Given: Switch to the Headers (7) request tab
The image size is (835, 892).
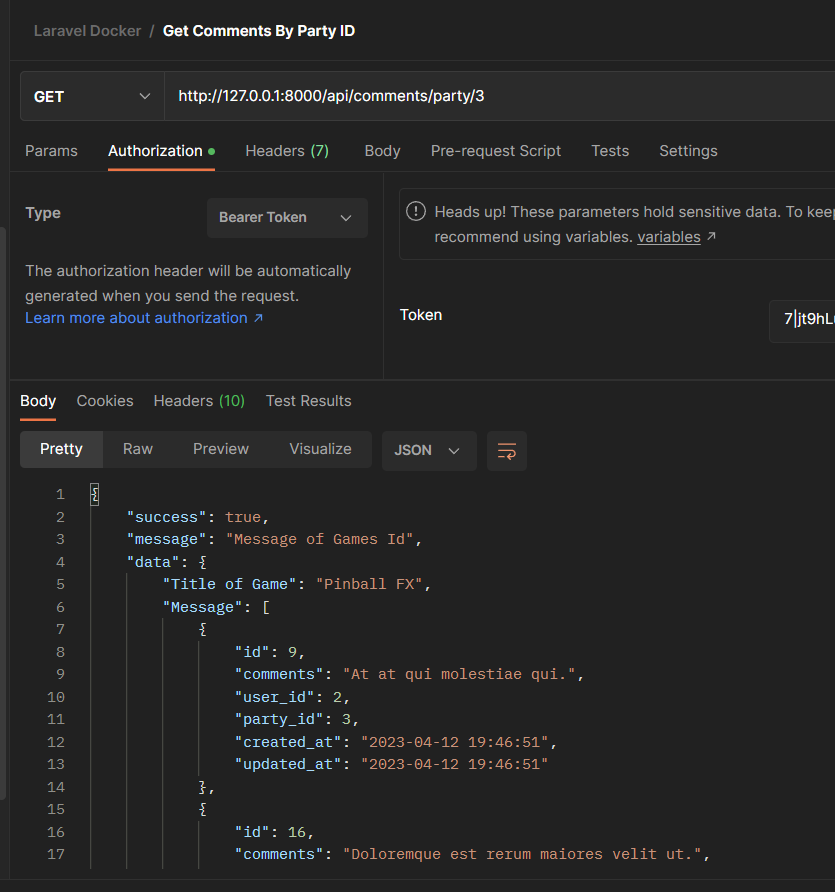Looking at the screenshot, I should (287, 150).
